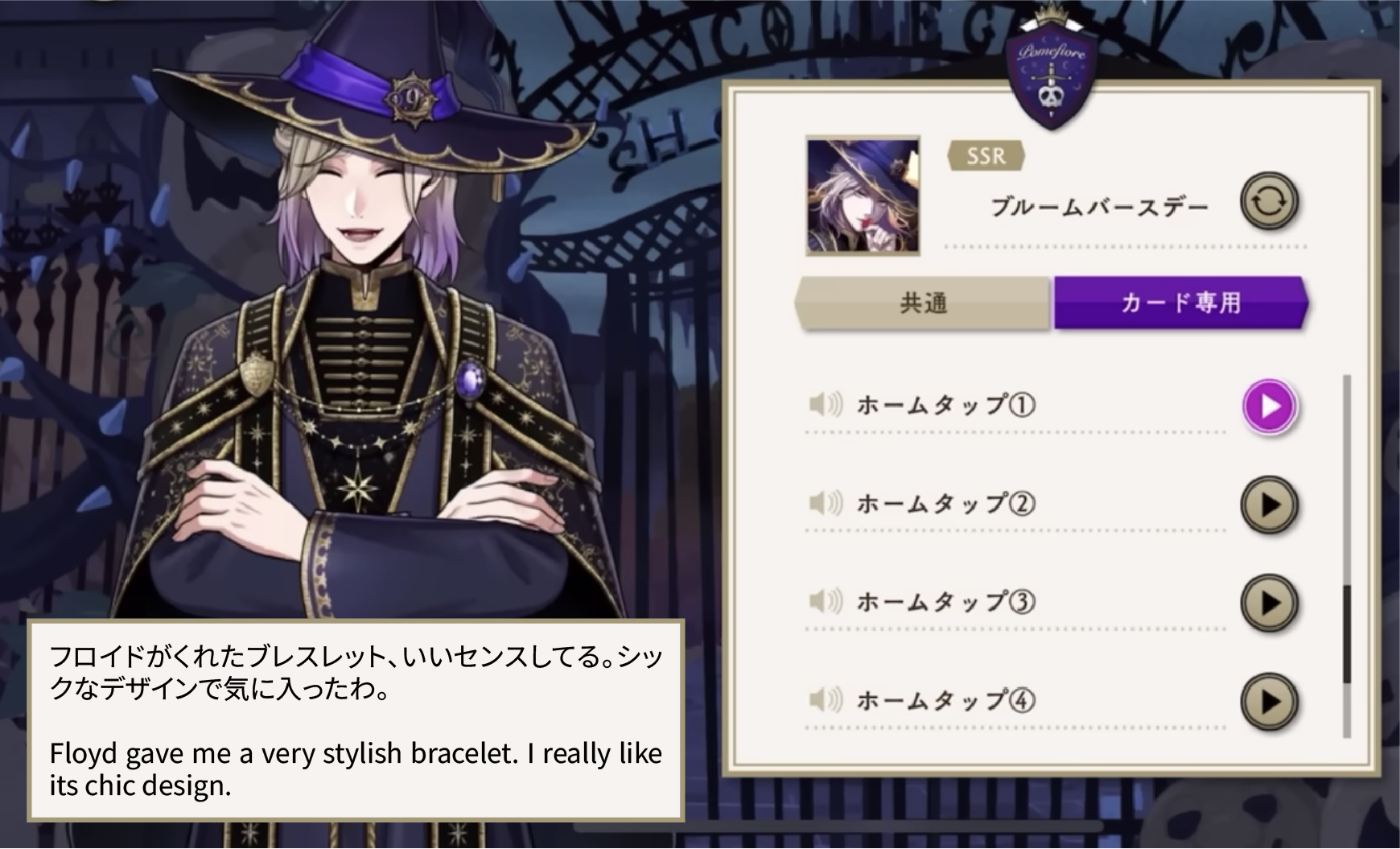The image size is (1400, 849).
Task: Play the ホームタップ① voice line
Action: pyautogui.click(x=1269, y=406)
